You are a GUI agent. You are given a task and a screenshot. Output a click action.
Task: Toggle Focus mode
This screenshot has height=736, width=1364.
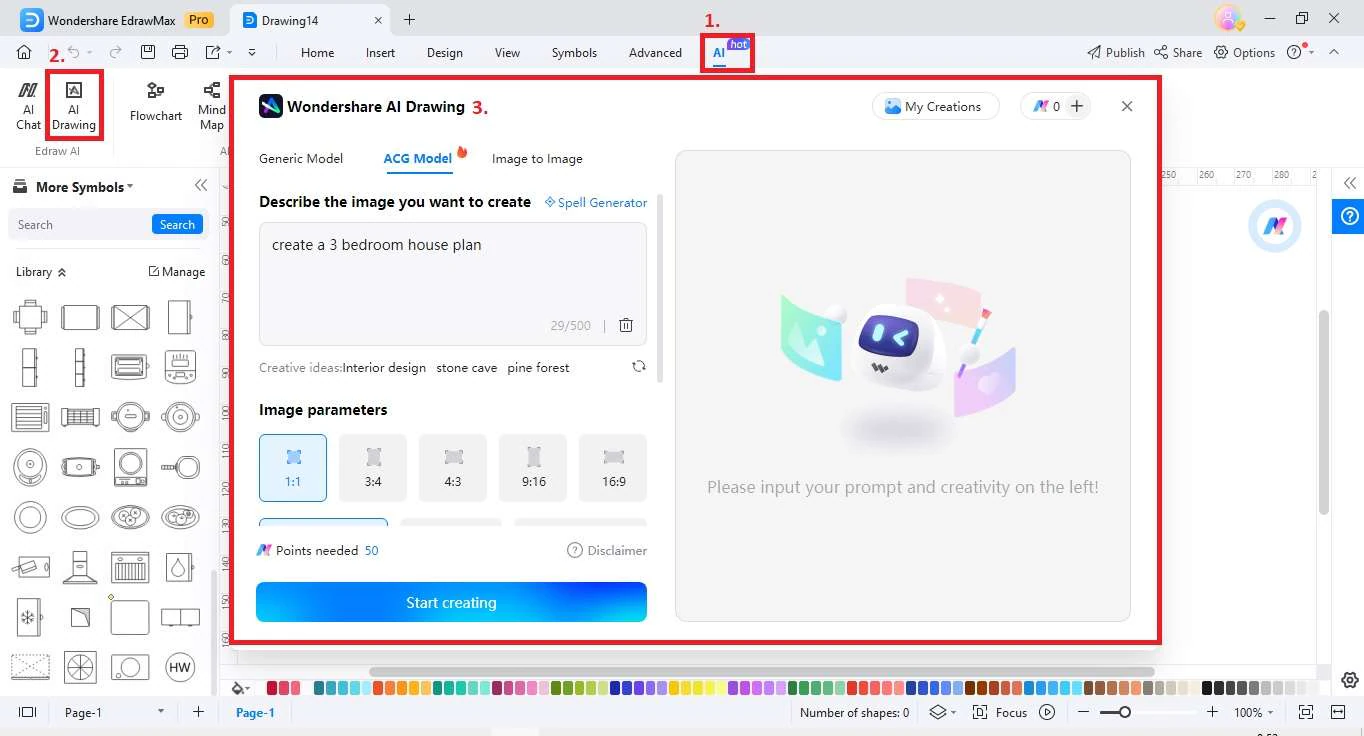(x=1000, y=712)
